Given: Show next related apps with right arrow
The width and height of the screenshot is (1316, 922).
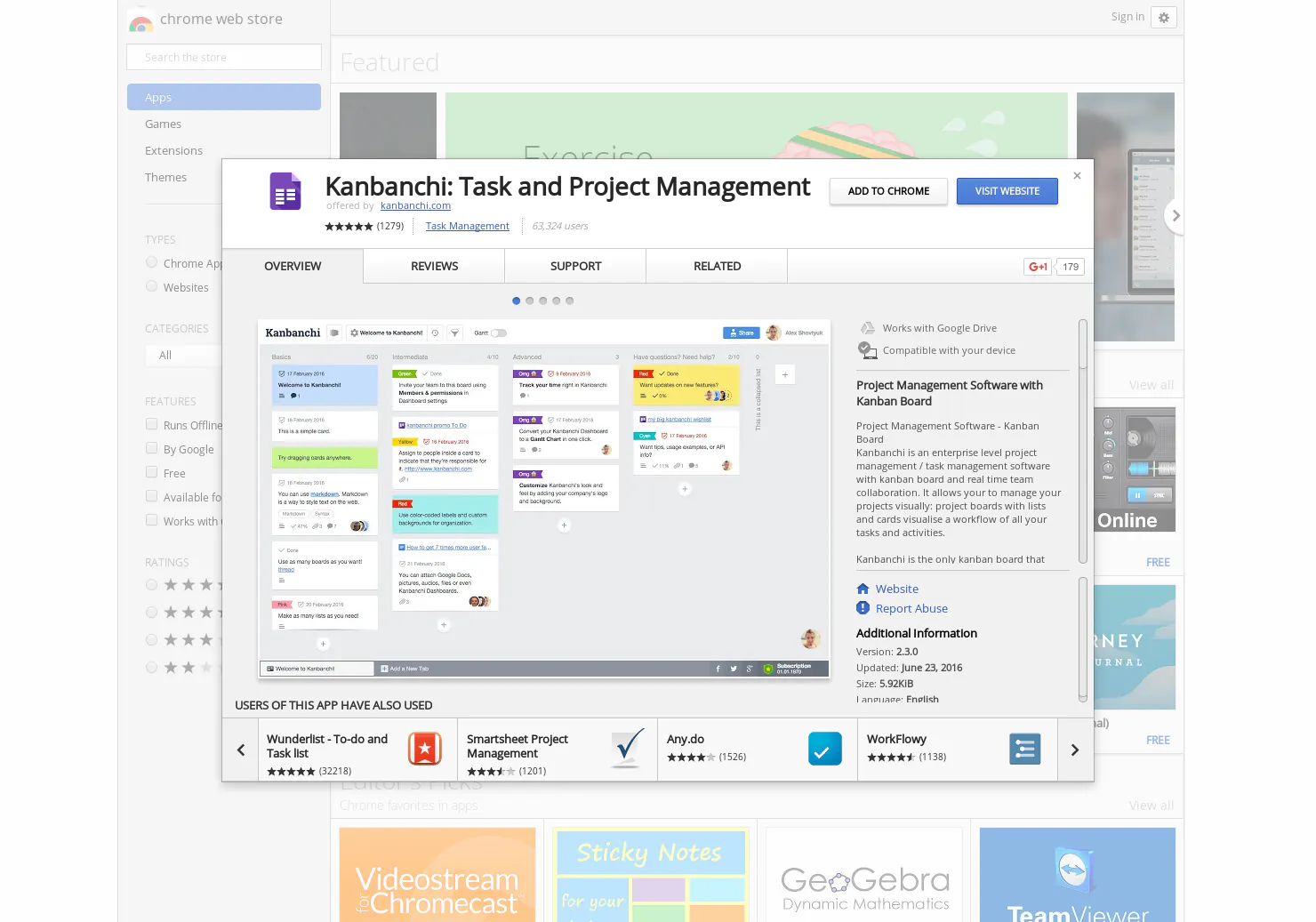Looking at the screenshot, I should (x=1075, y=750).
